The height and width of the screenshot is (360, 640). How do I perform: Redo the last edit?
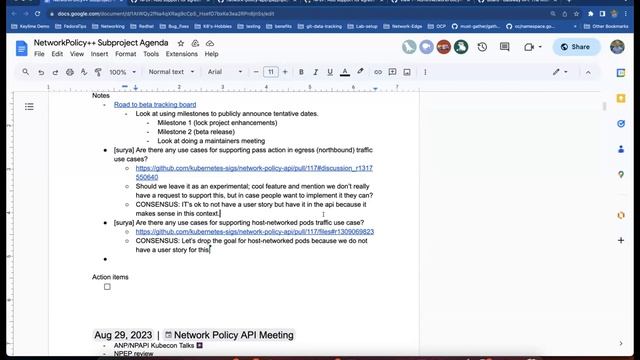55,72
